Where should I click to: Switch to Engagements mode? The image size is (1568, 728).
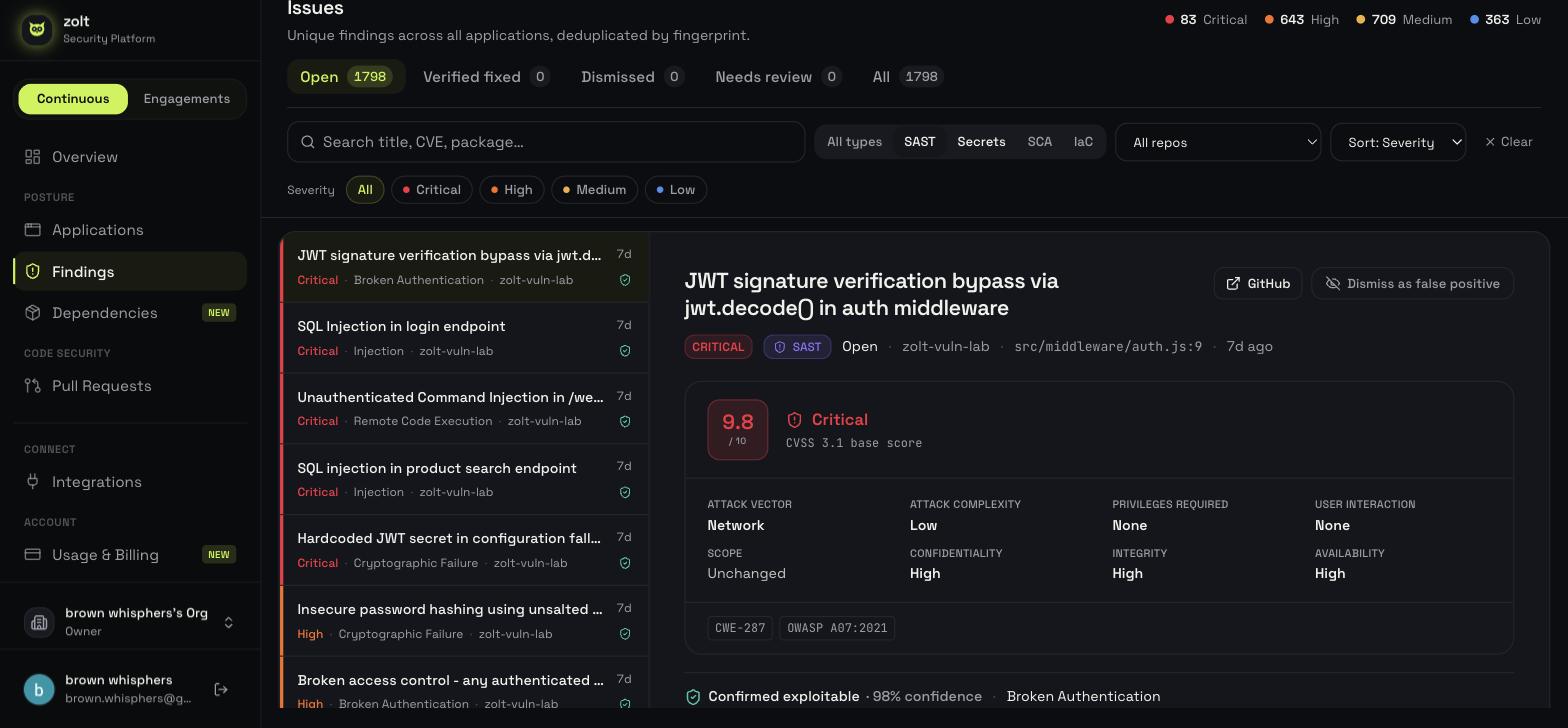tap(187, 99)
